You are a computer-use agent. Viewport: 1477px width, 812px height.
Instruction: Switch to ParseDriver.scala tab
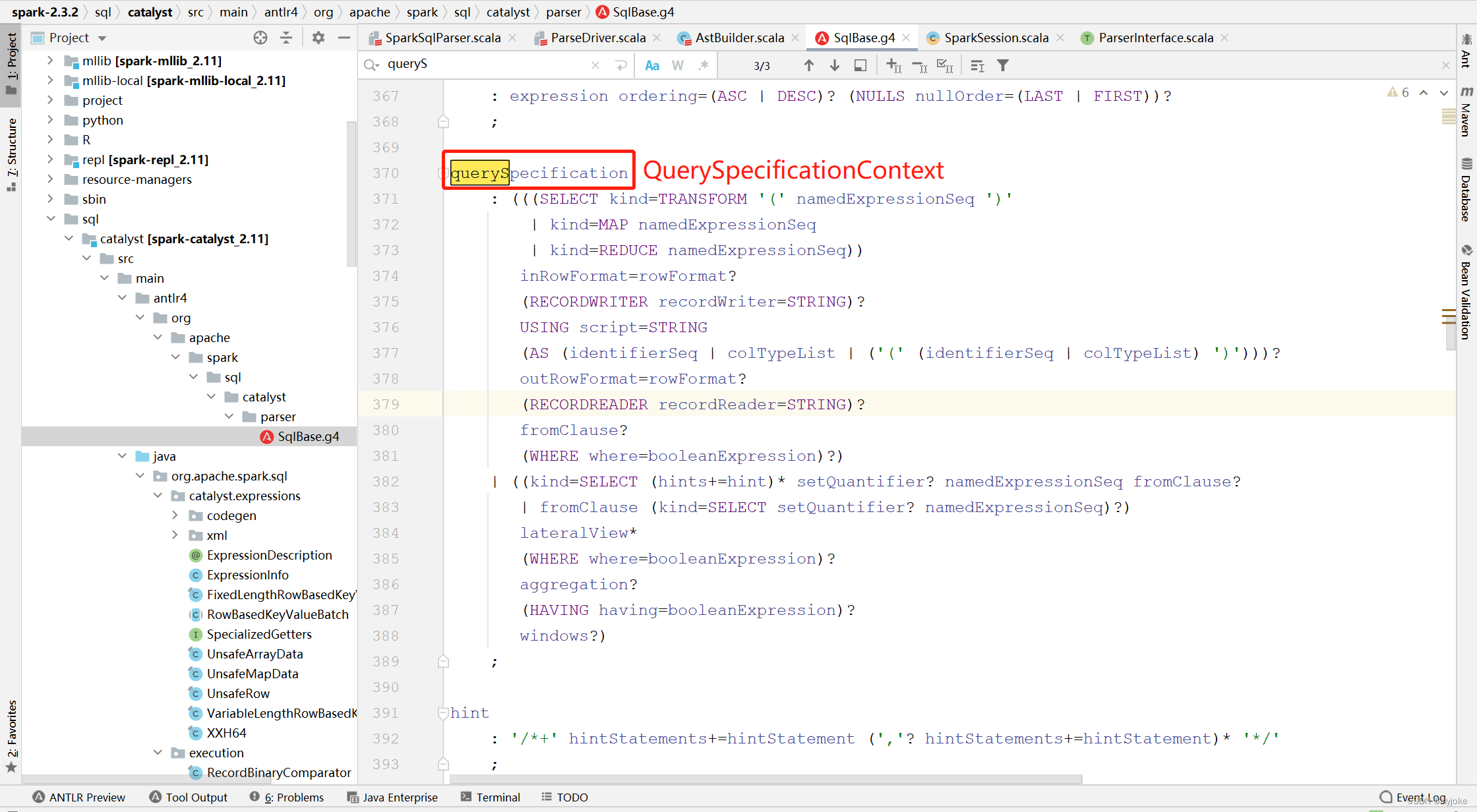pos(598,38)
